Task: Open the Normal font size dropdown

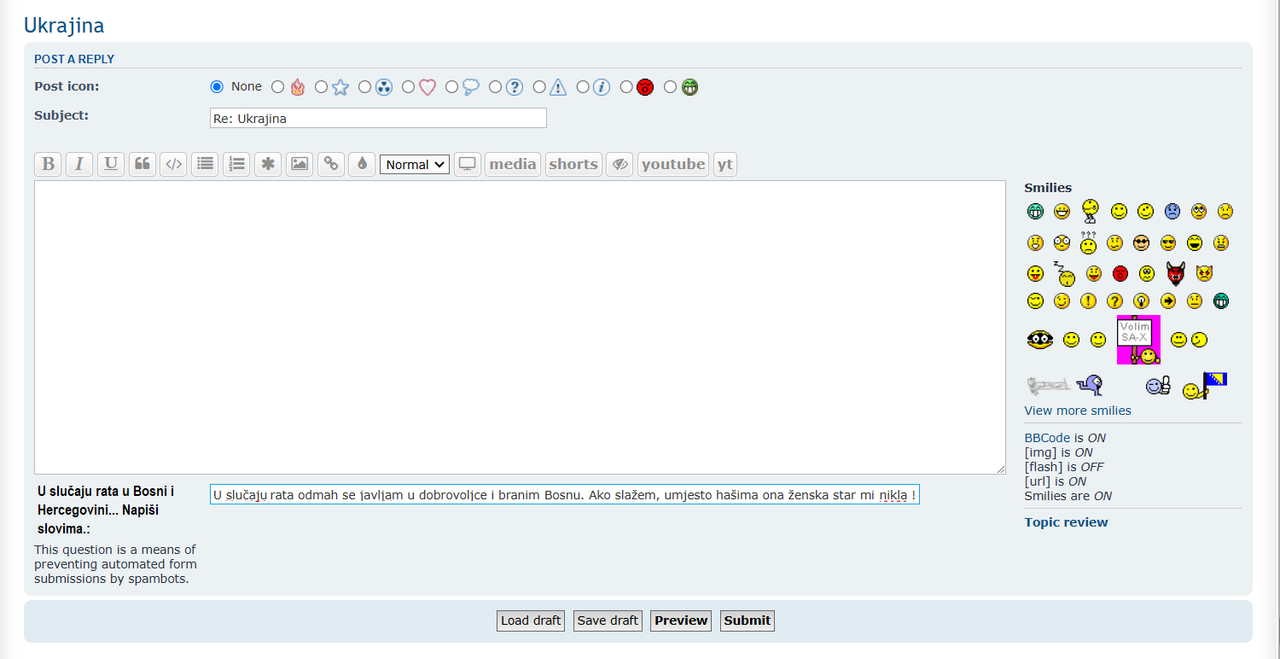Action: coord(415,164)
